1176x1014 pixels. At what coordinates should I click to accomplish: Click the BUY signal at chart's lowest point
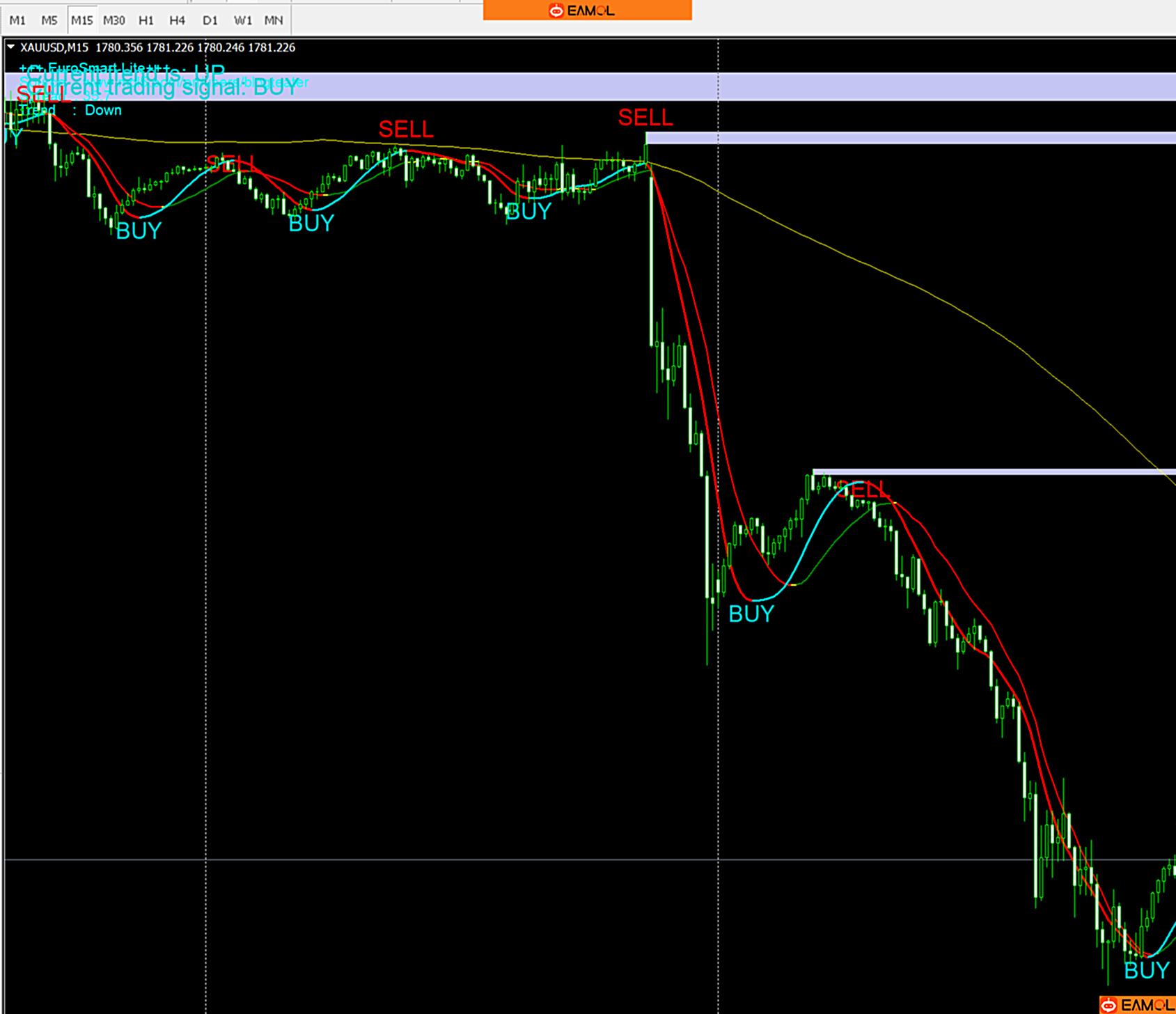[1146, 970]
